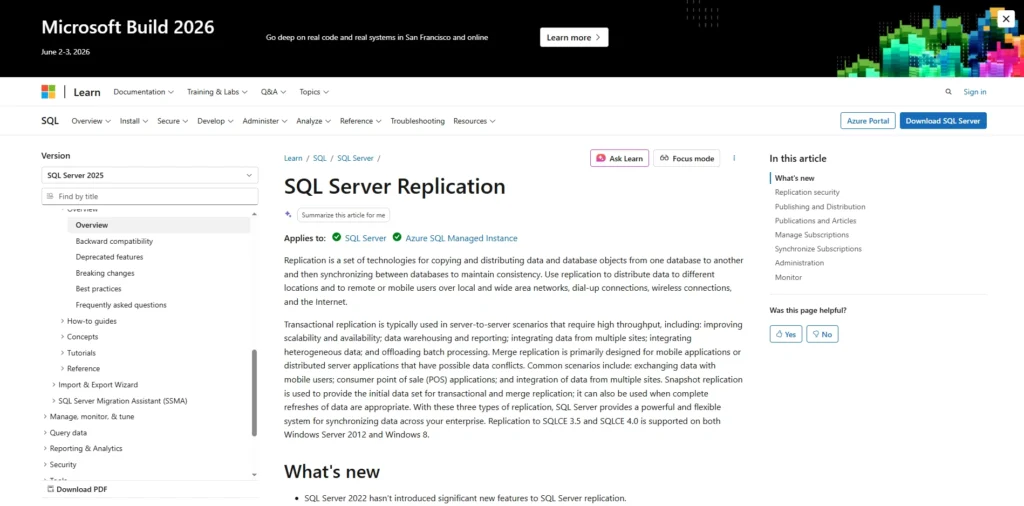Close the Microsoft Build banner

coord(1006,19)
